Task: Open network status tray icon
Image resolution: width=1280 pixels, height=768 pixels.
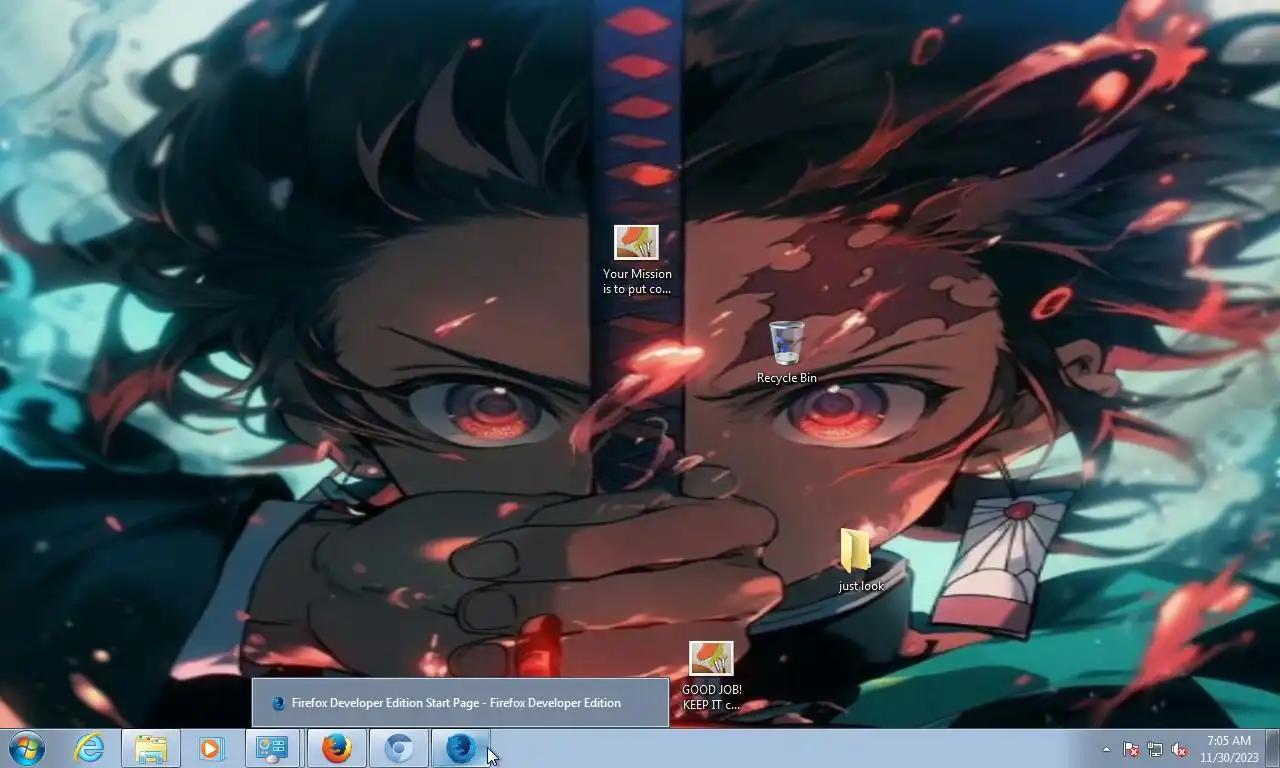Action: point(1155,749)
